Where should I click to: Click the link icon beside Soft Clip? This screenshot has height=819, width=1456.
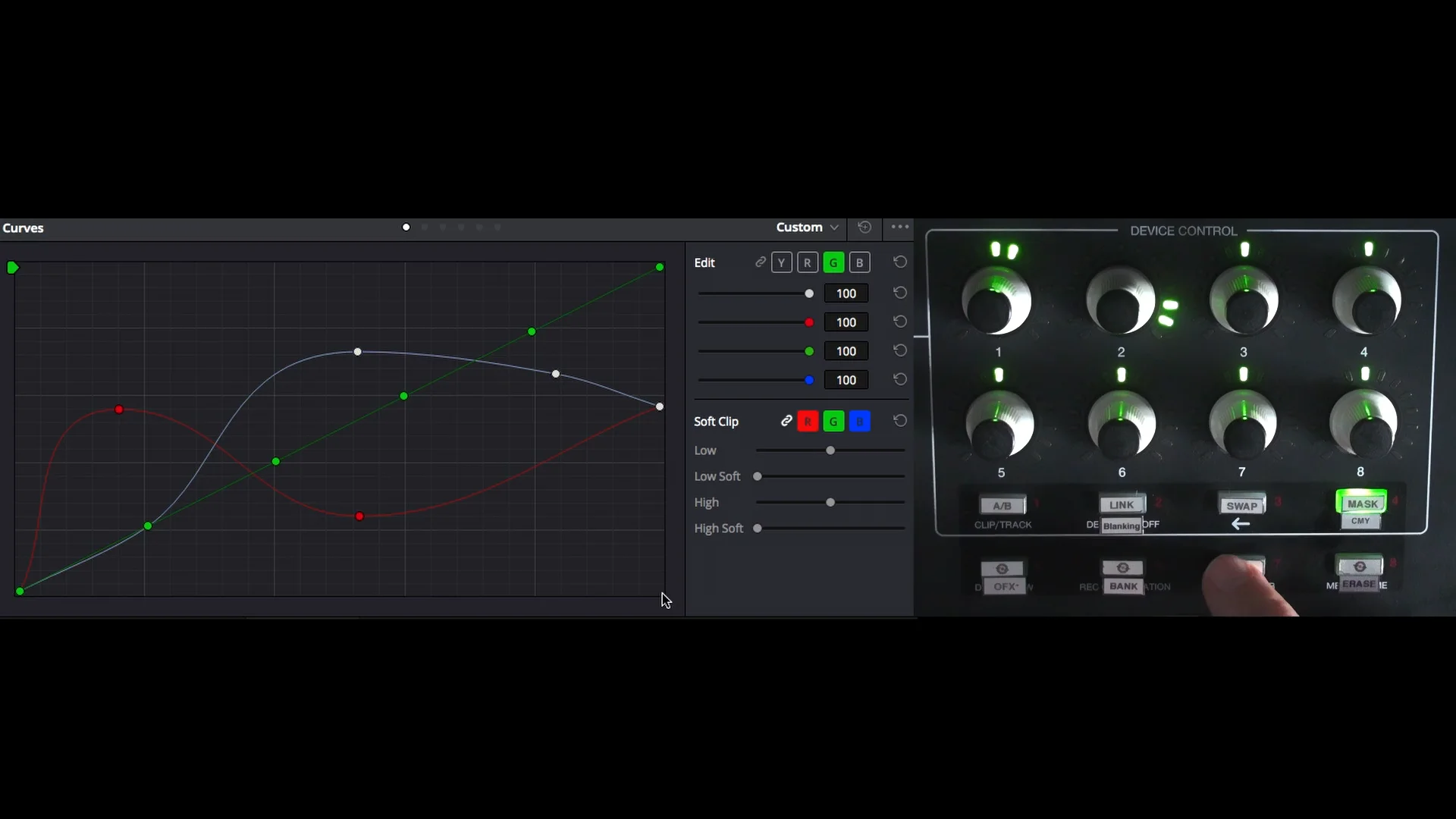[786, 421]
